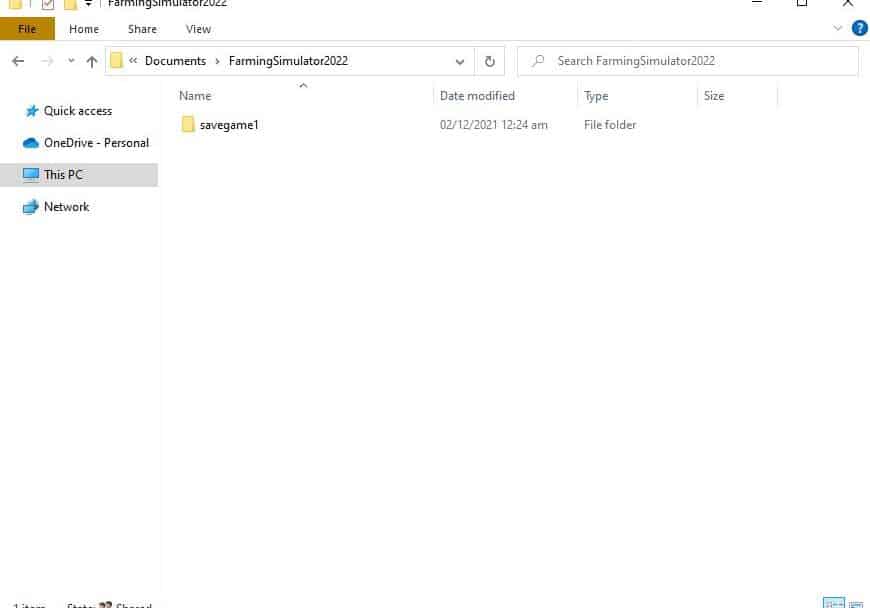
Task: Expand the ribbon with the chevron
Action: point(838,28)
